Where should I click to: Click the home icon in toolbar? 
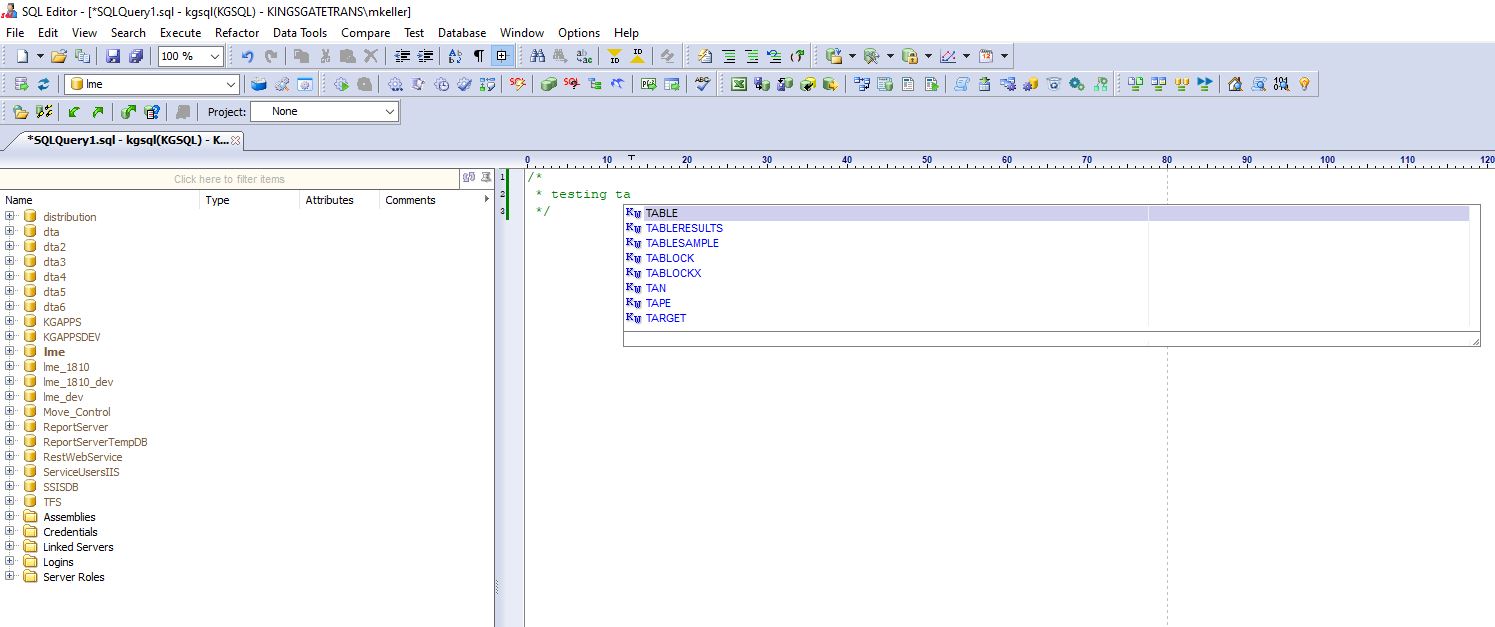1235,85
